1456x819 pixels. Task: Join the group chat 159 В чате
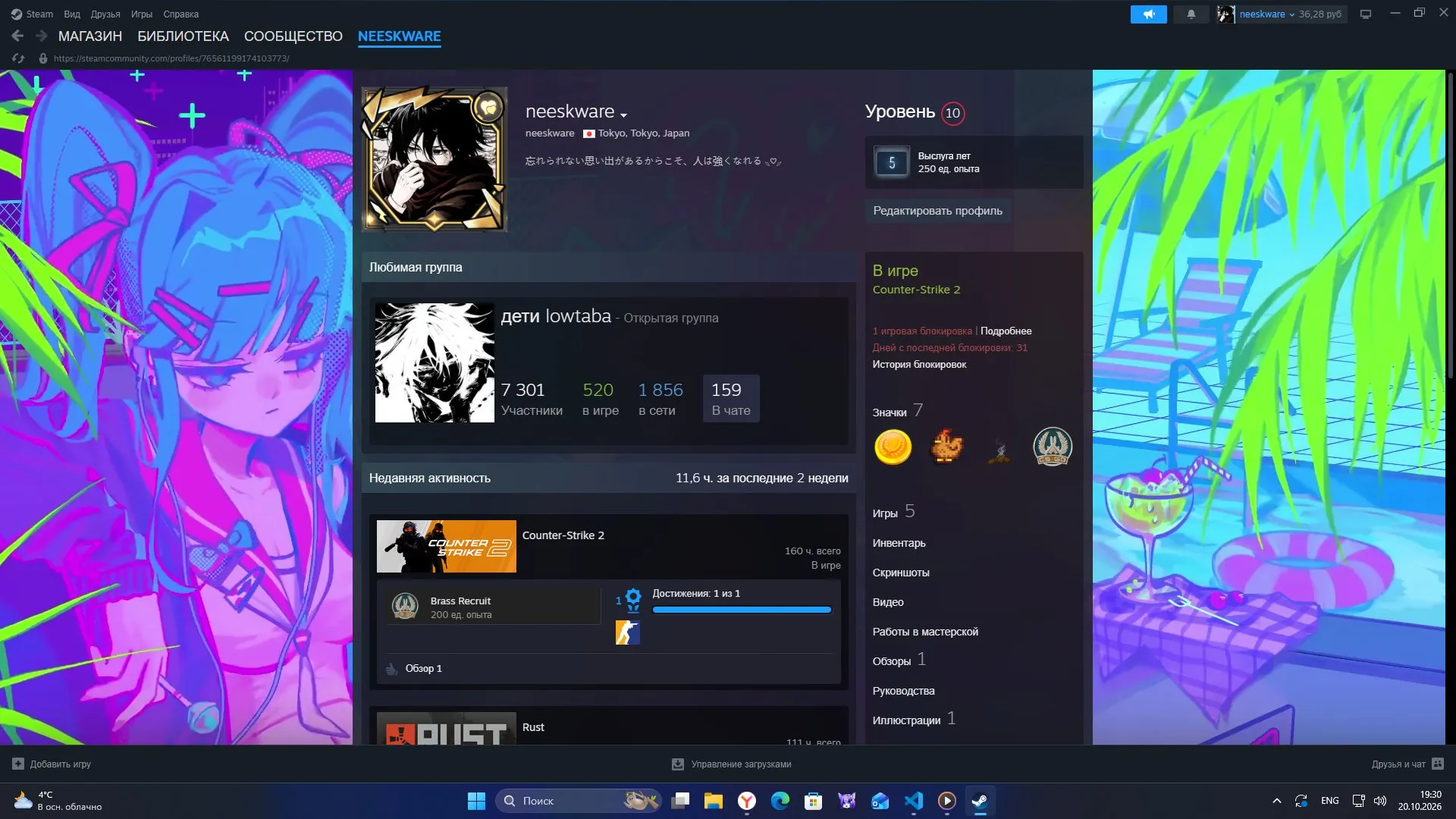point(731,398)
